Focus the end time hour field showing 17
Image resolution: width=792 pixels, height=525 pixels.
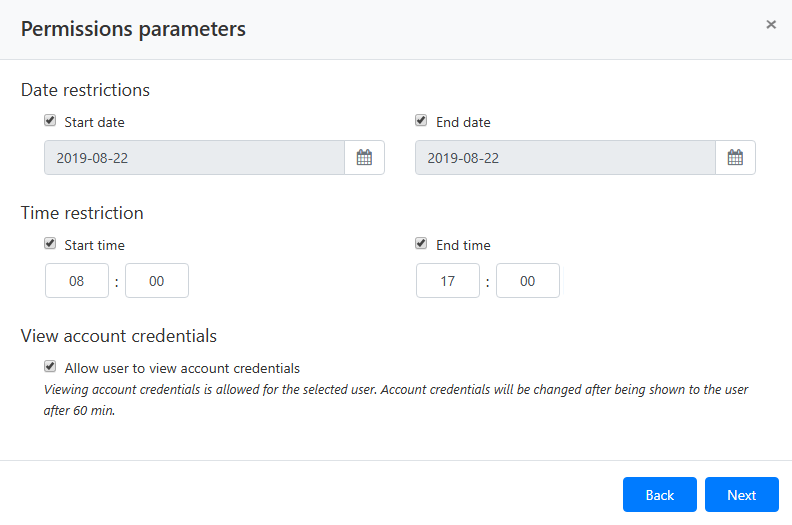pos(448,281)
